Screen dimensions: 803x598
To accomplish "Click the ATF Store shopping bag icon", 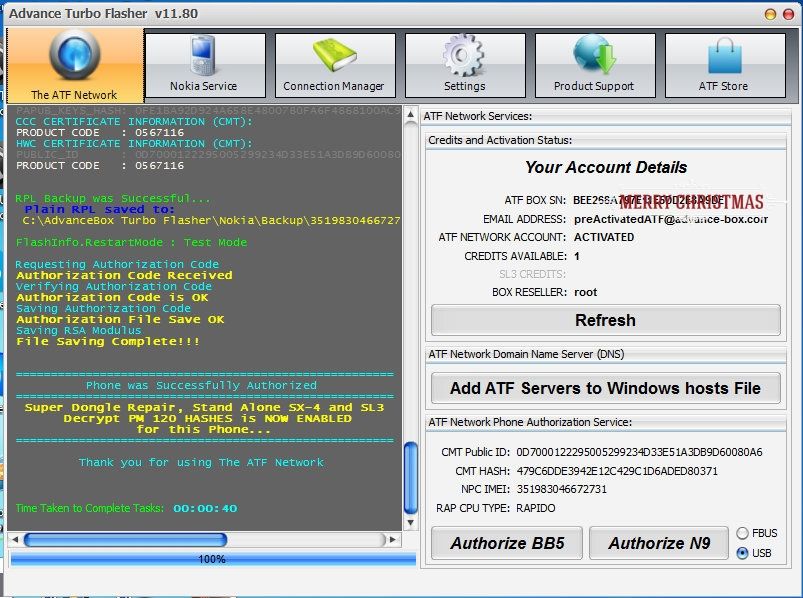I will pos(723,56).
